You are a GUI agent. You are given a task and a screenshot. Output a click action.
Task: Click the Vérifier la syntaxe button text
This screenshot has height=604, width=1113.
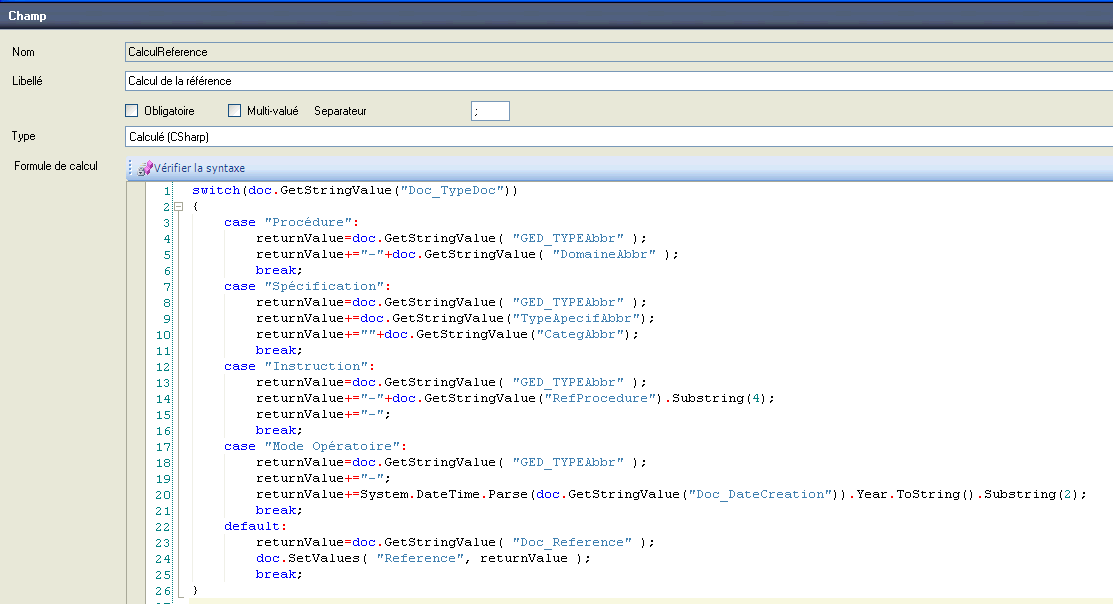point(199,168)
